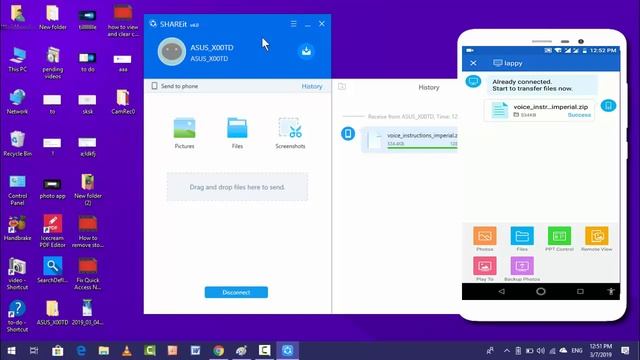Select the This PC desktop icon

point(18,60)
